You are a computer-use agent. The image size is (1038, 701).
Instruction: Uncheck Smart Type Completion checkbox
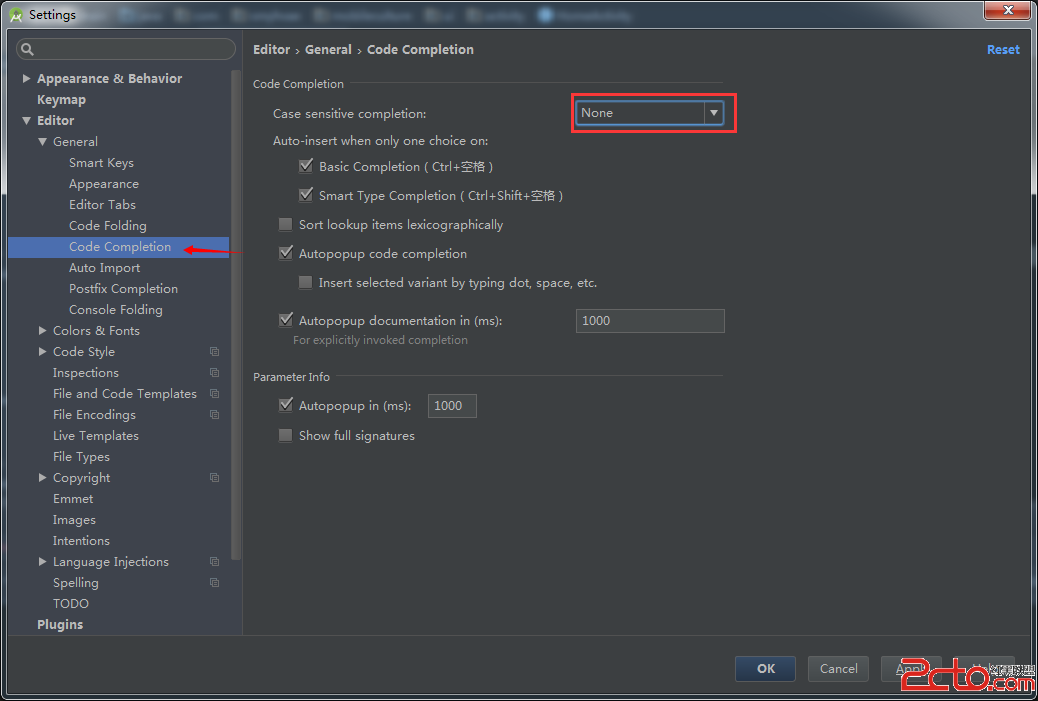point(306,195)
